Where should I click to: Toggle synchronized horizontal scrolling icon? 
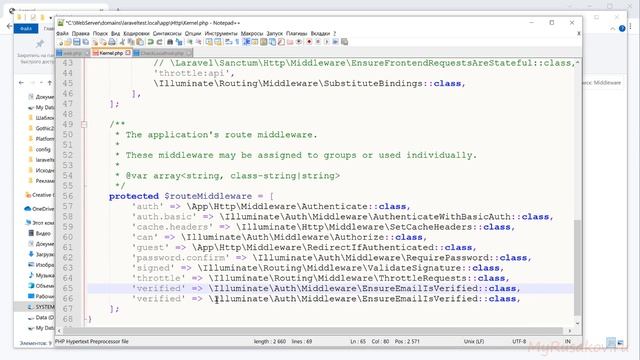[x=218, y=42]
